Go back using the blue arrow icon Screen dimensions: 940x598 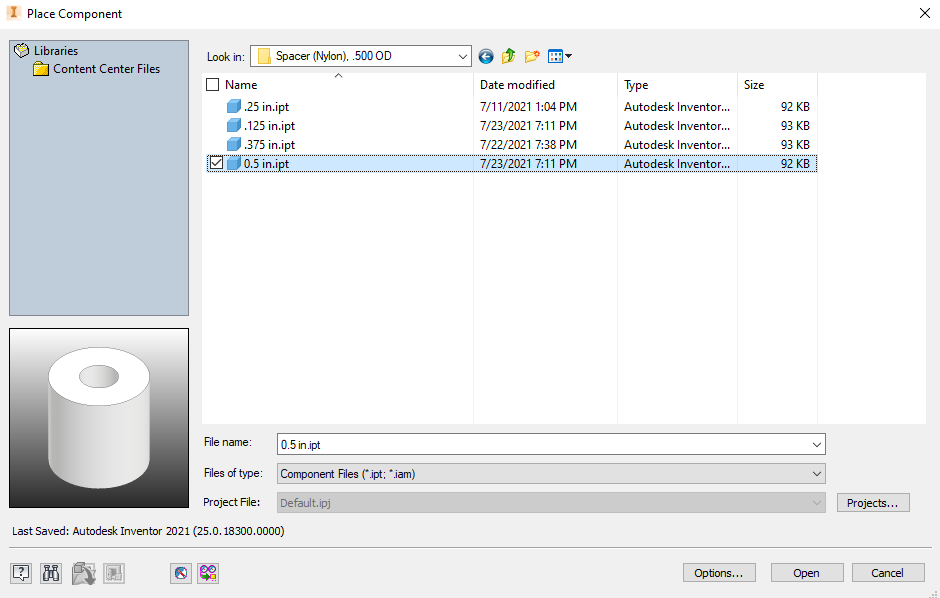click(486, 56)
